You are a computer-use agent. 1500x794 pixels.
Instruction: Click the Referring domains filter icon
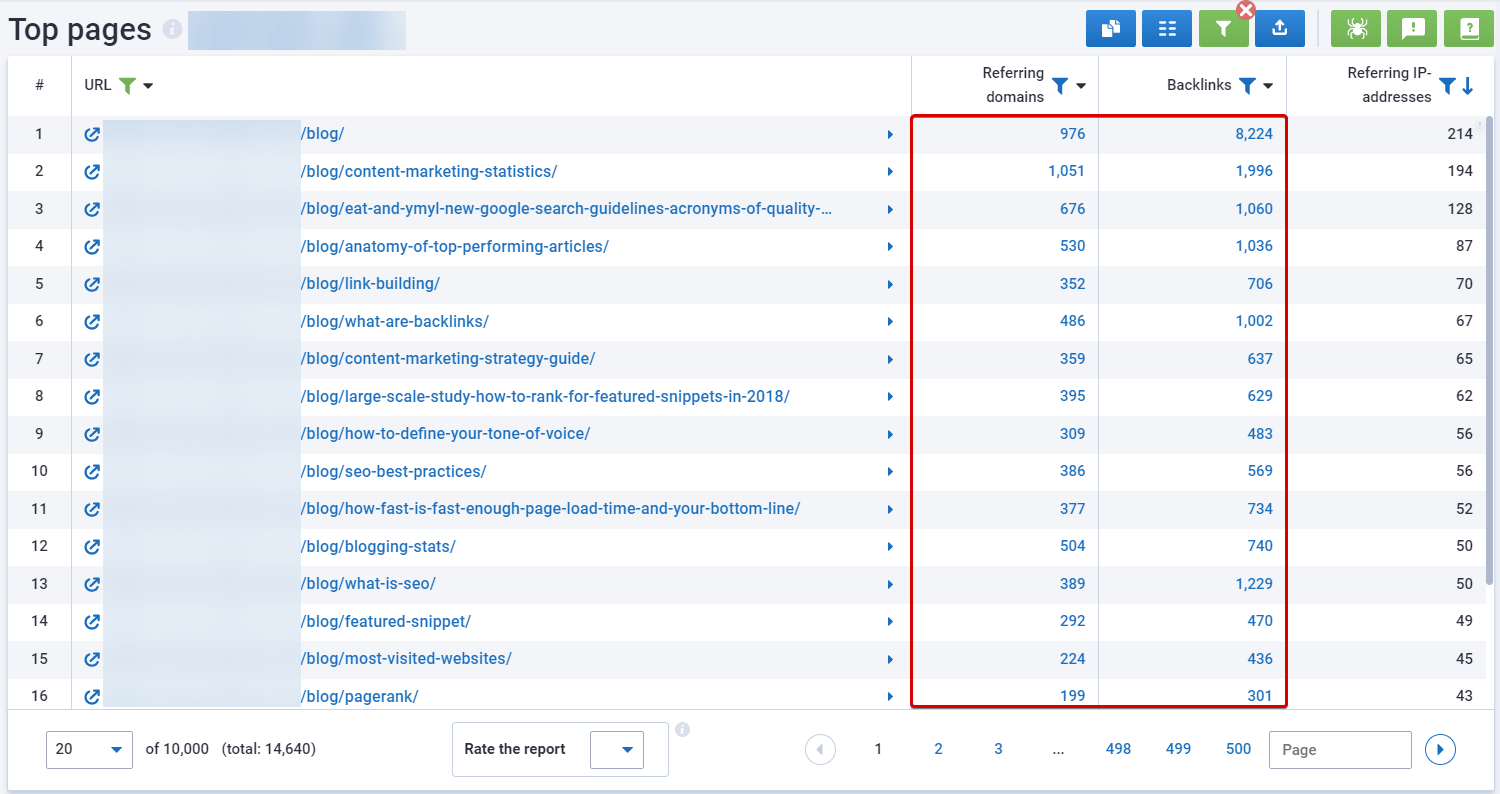[x=1060, y=86]
